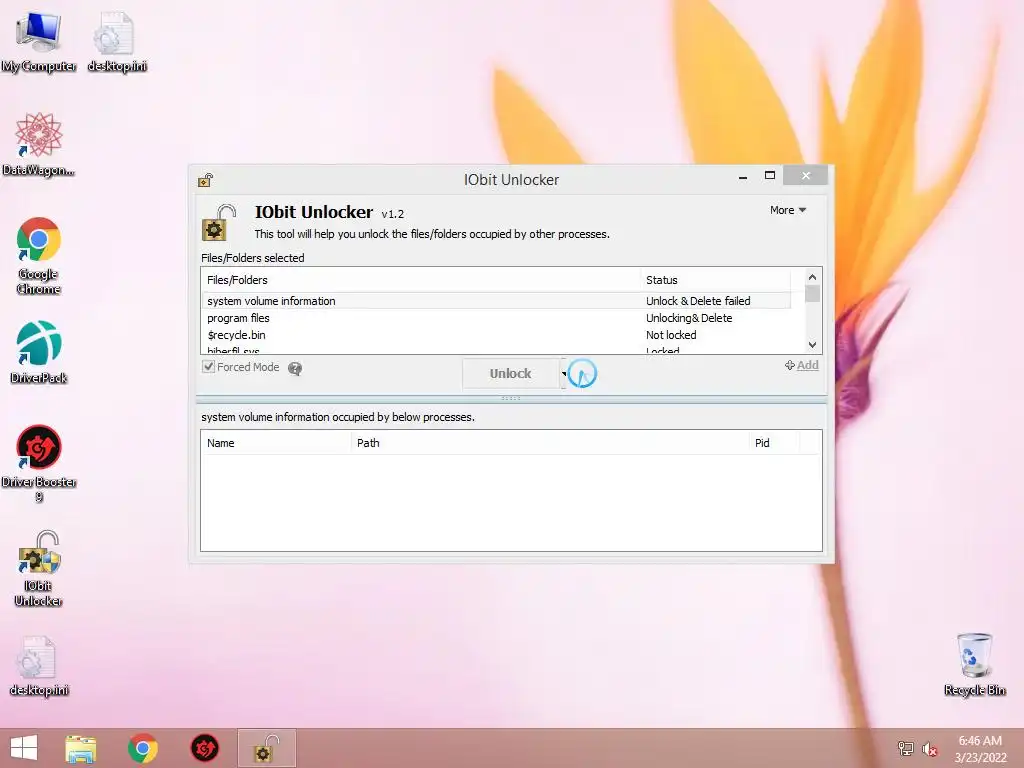Click Chrome icon in the taskbar
The height and width of the screenshot is (768, 1024).
pyautogui.click(x=142, y=748)
